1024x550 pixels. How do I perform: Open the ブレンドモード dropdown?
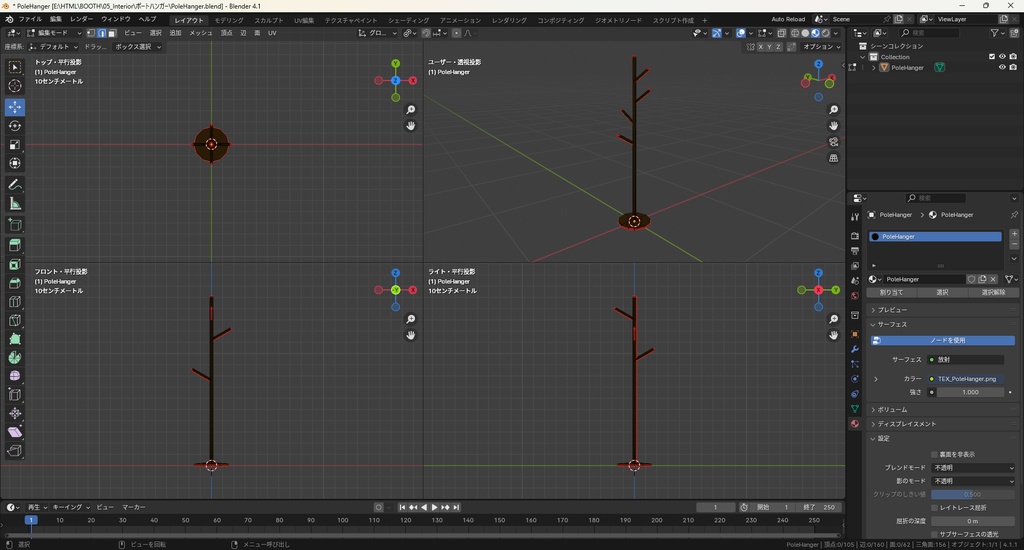(973, 468)
